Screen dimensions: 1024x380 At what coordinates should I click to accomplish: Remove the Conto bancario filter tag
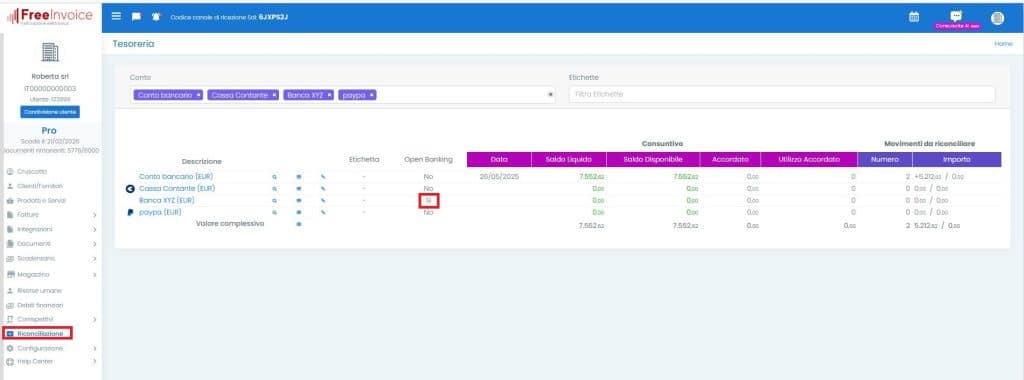(199, 95)
